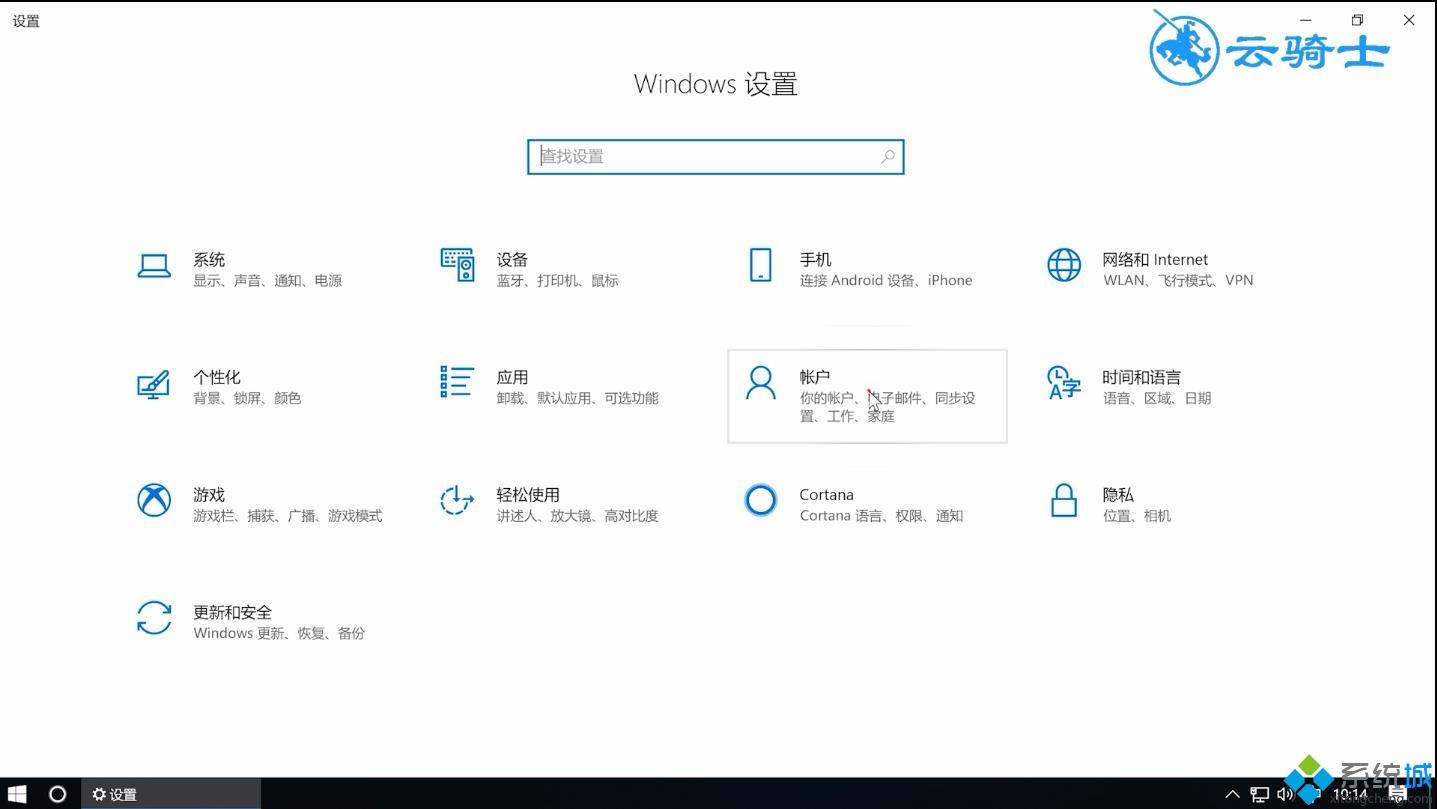Open the 网络和 Internet globe icon

[x=1064, y=265]
